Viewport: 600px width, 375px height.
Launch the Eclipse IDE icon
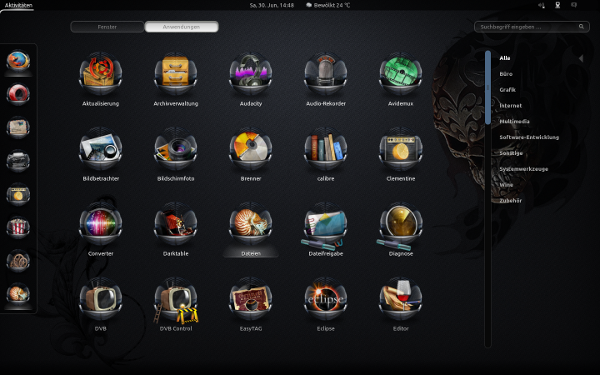(x=326, y=298)
